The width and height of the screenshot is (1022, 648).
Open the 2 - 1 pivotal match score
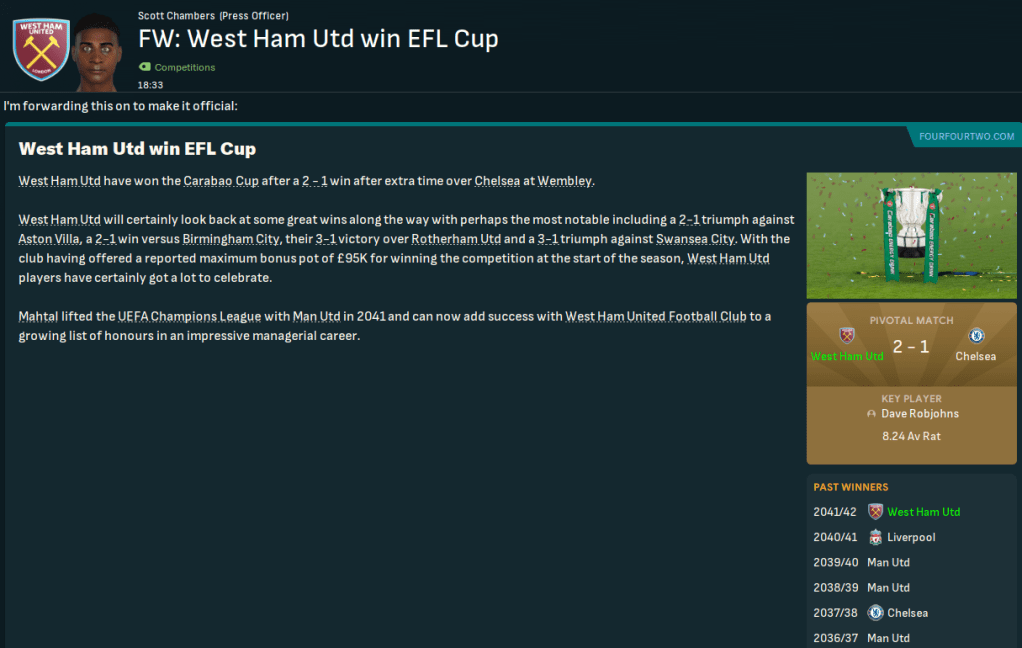click(911, 347)
